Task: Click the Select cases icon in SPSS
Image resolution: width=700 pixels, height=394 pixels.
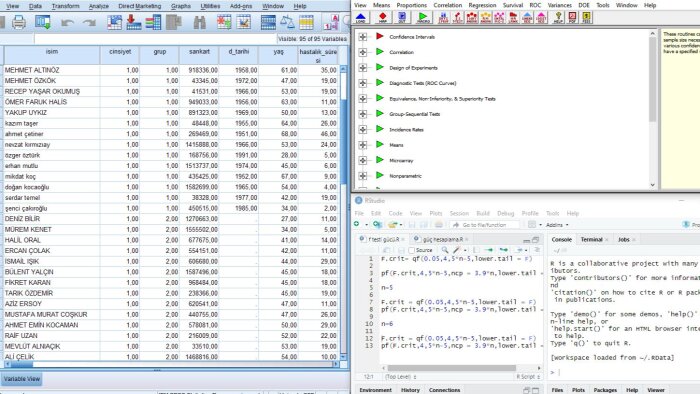Action: tap(306, 22)
